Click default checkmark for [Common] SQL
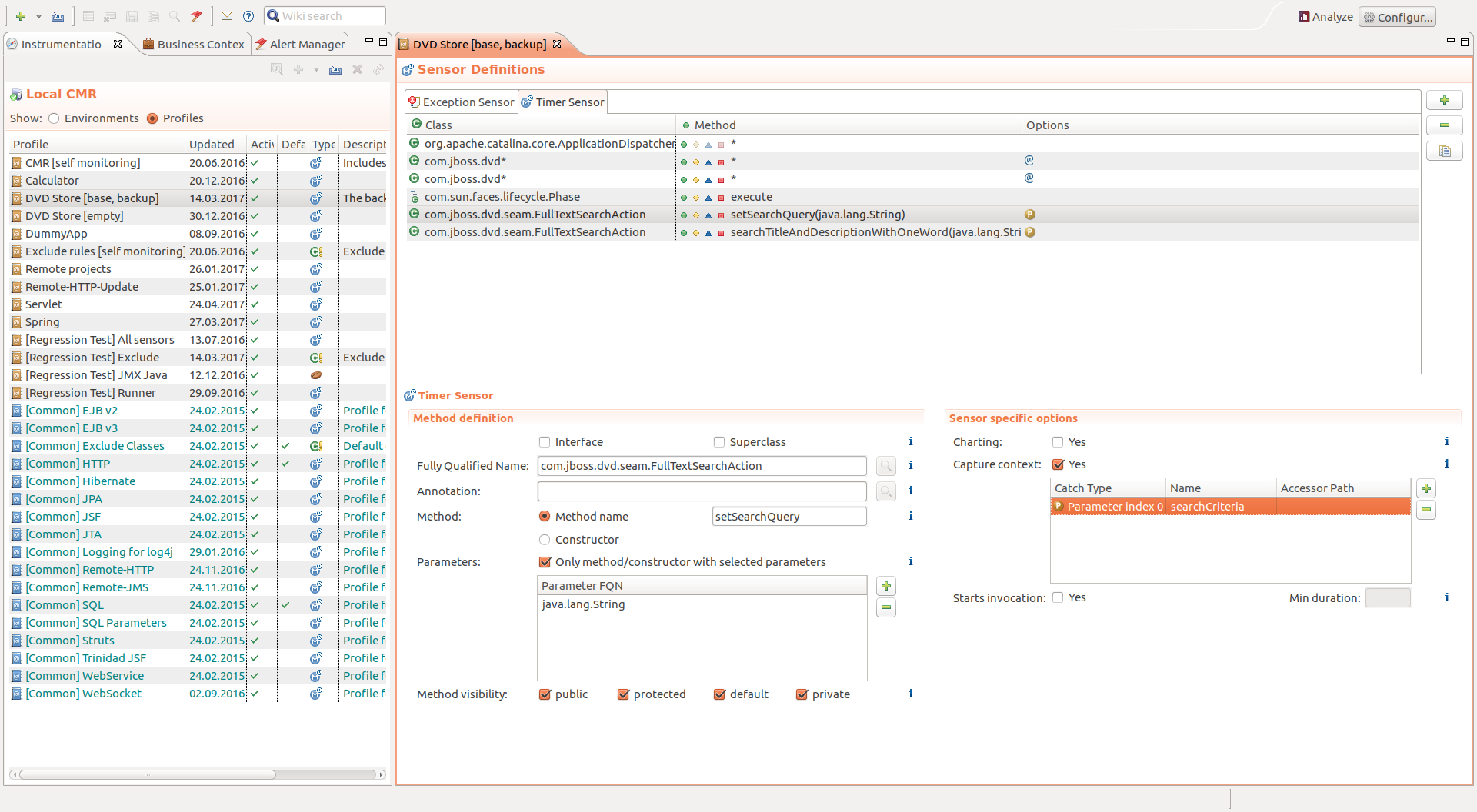This screenshot has height=812, width=1477. [285, 605]
